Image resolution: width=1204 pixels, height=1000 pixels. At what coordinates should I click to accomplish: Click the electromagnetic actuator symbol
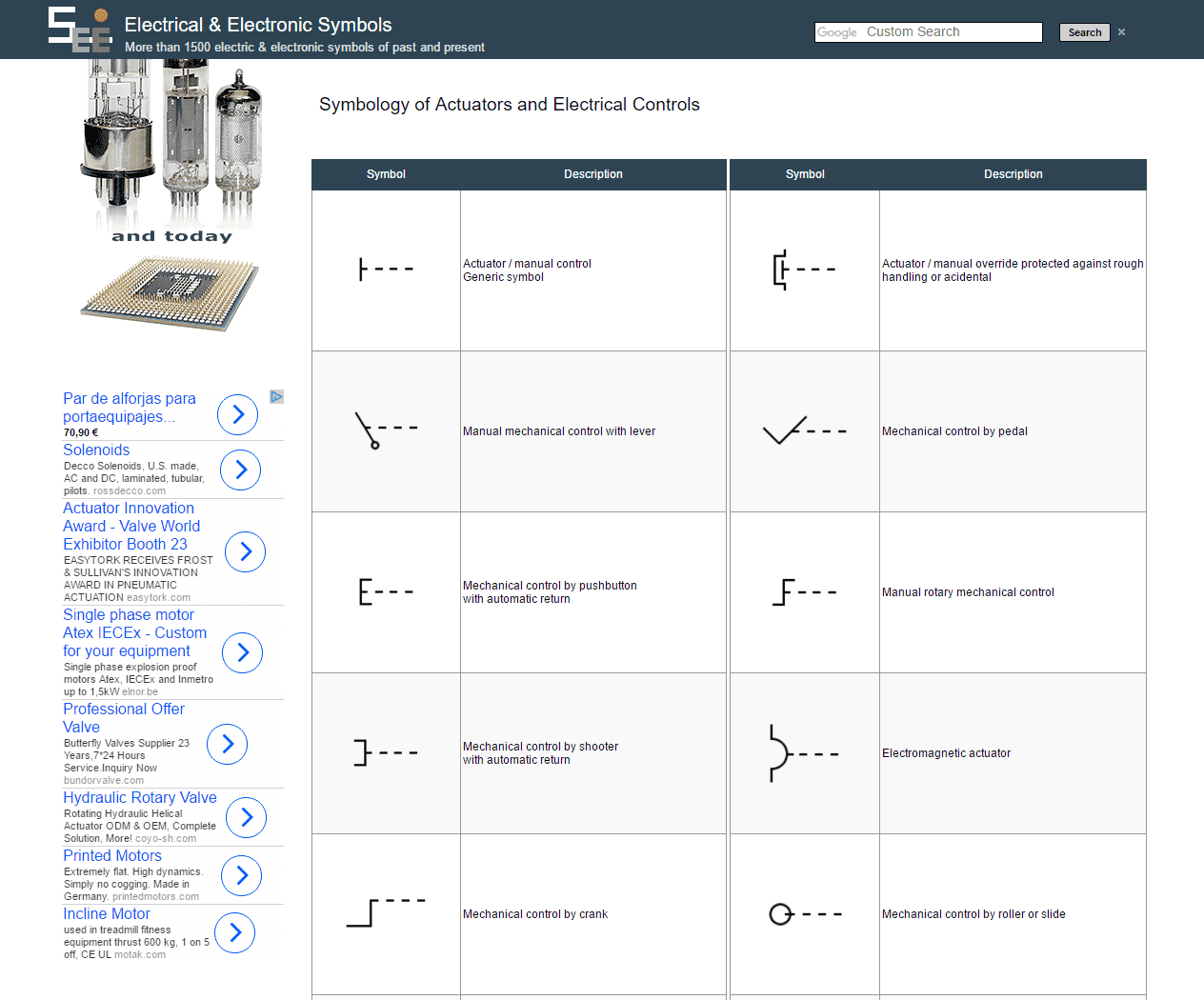point(804,753)
